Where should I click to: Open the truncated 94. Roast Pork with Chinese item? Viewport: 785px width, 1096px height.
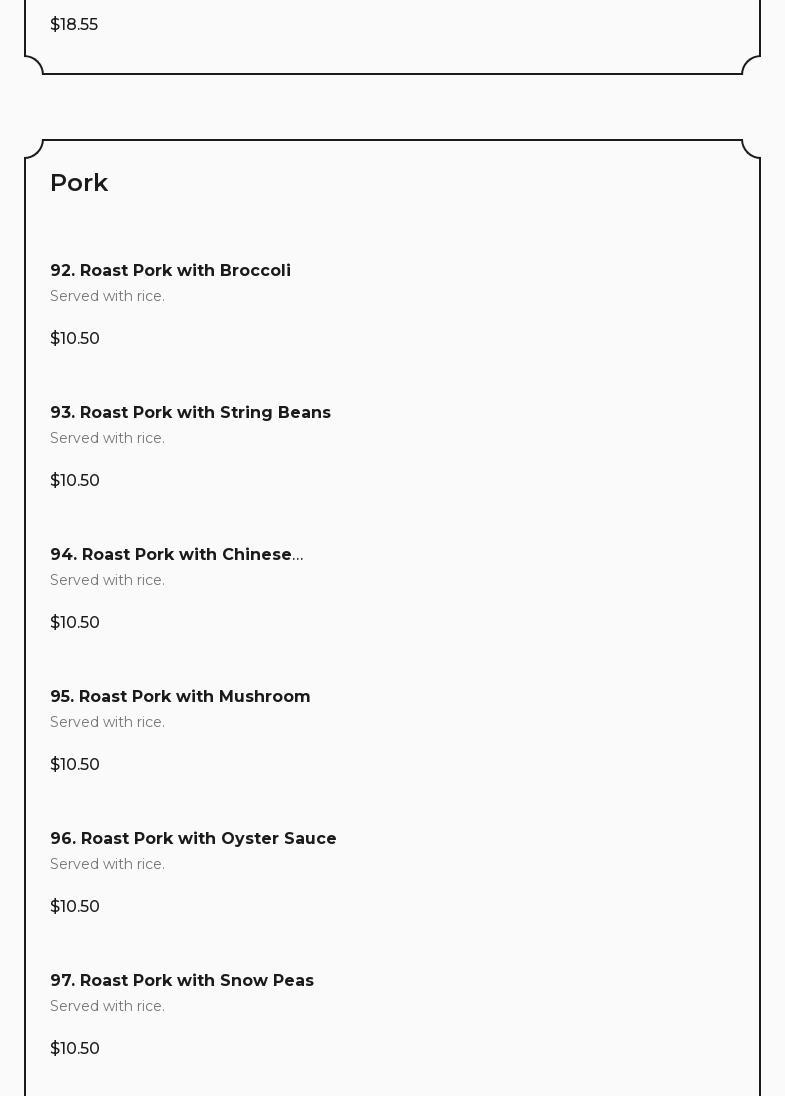176,554
